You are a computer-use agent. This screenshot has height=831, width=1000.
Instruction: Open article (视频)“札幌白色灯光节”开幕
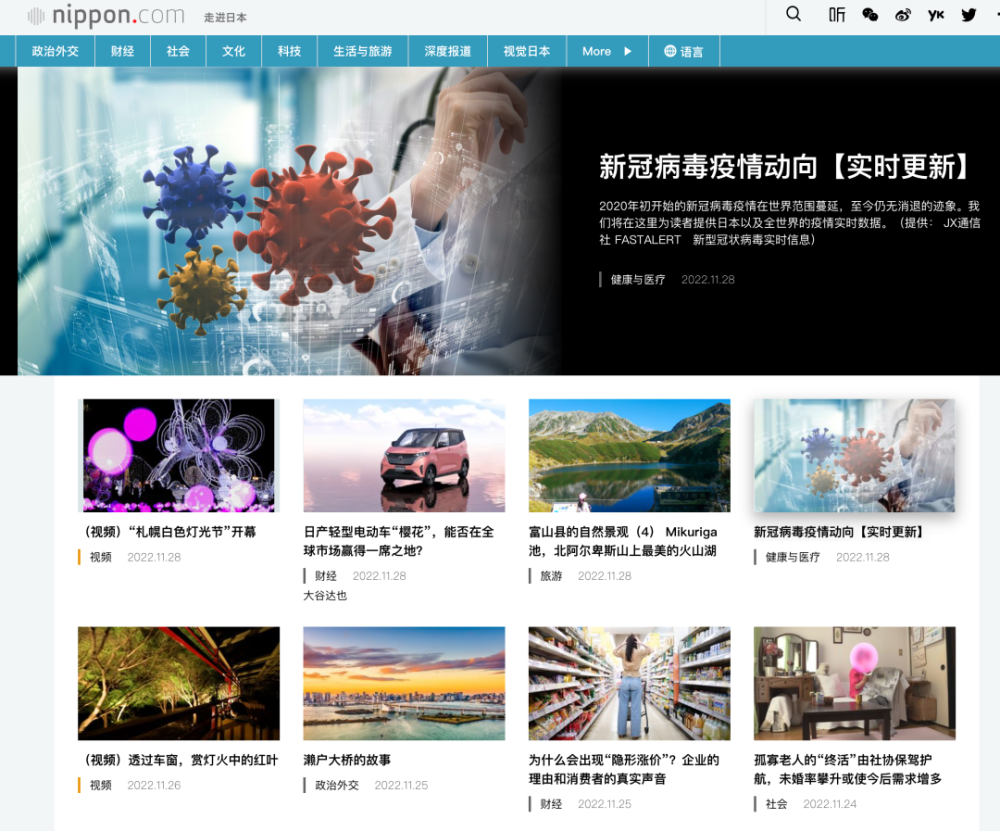(170, 532)
